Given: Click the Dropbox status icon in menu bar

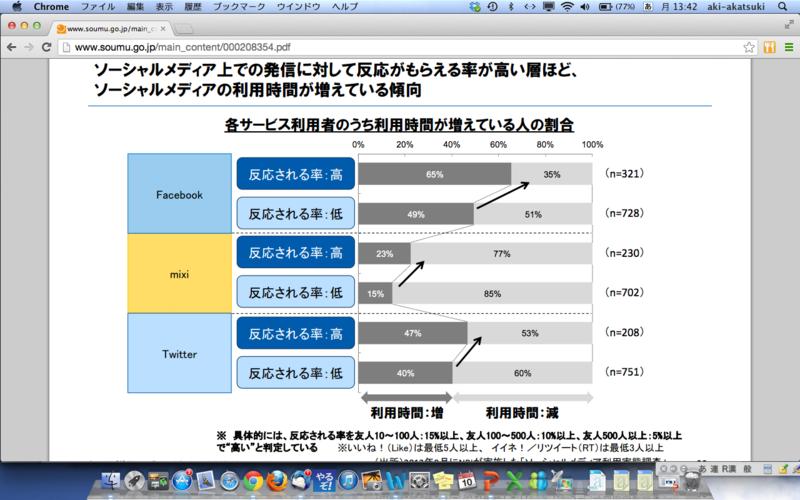Looking at the screenshot, I should (x=475, y=7).
